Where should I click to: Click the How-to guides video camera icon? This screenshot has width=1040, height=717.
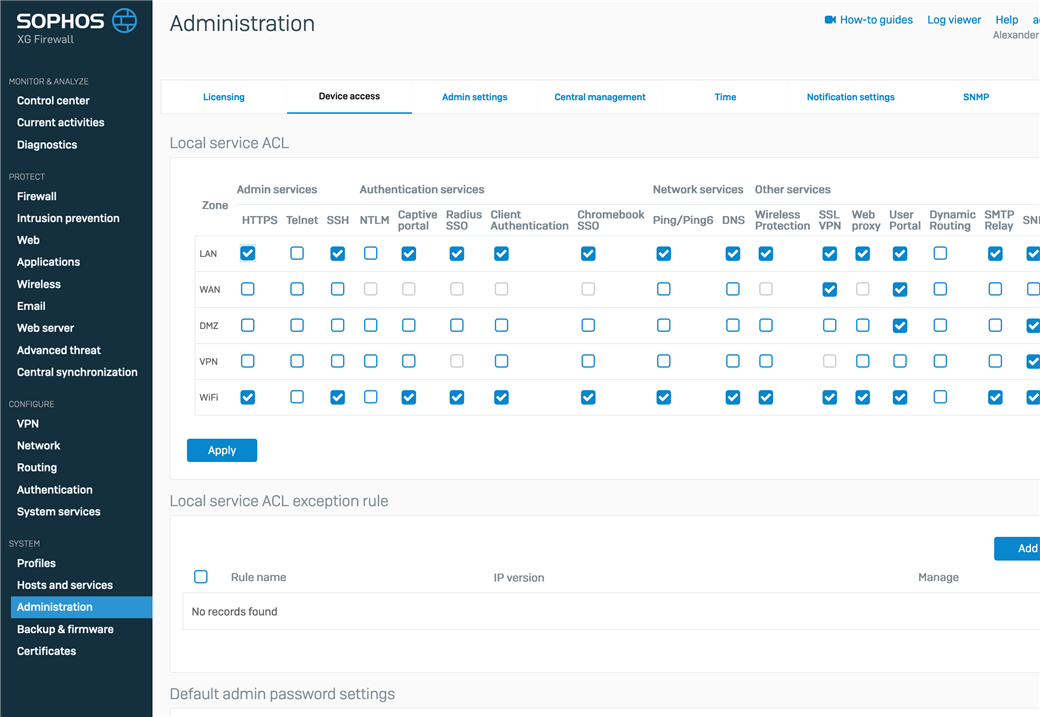(829, 20)
